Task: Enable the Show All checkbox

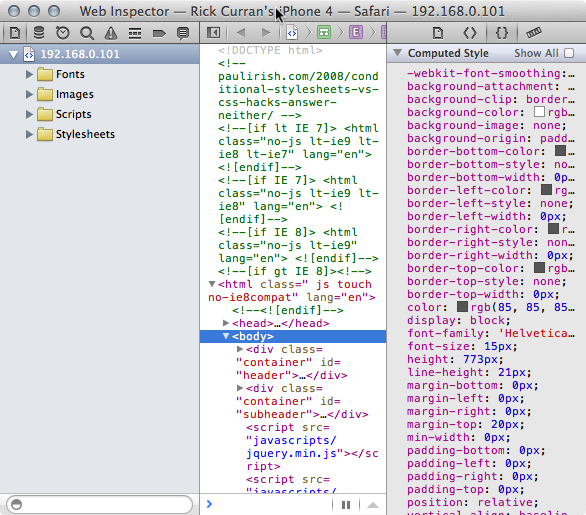Action: tap(569, 53)
